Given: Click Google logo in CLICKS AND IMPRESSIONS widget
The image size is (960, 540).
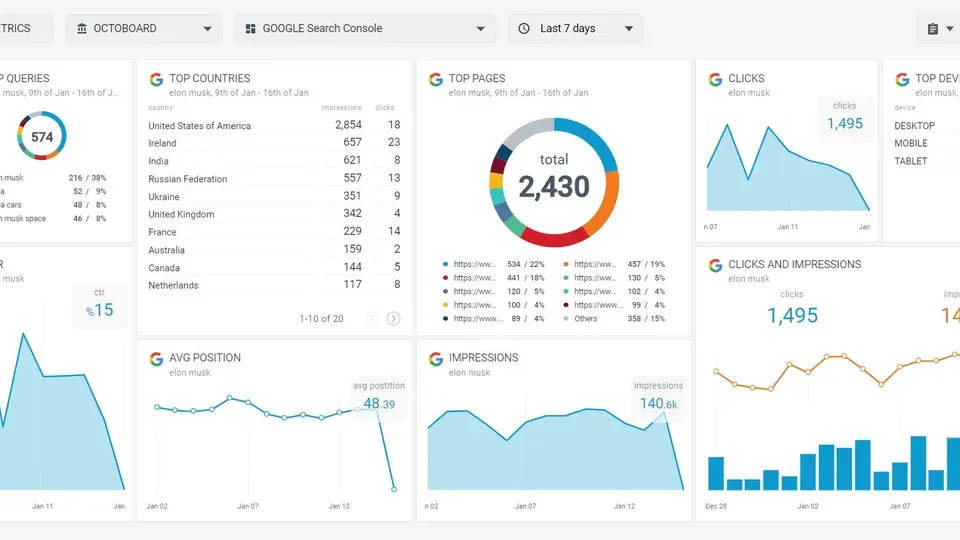Looking at the screenshot, I should tap(715, 265).
